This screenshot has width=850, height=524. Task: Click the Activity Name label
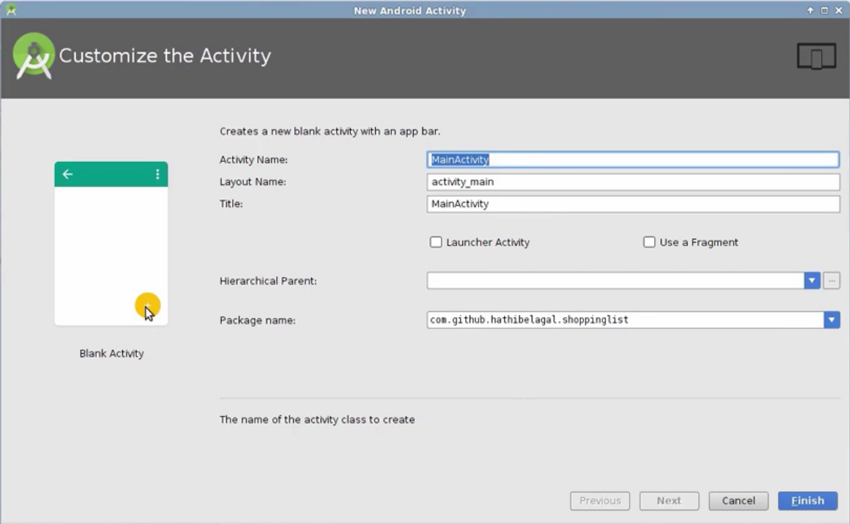point(254,160)
